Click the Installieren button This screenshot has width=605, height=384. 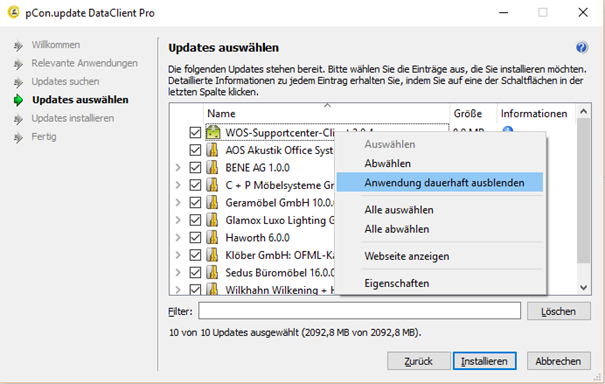pos(485,361)
